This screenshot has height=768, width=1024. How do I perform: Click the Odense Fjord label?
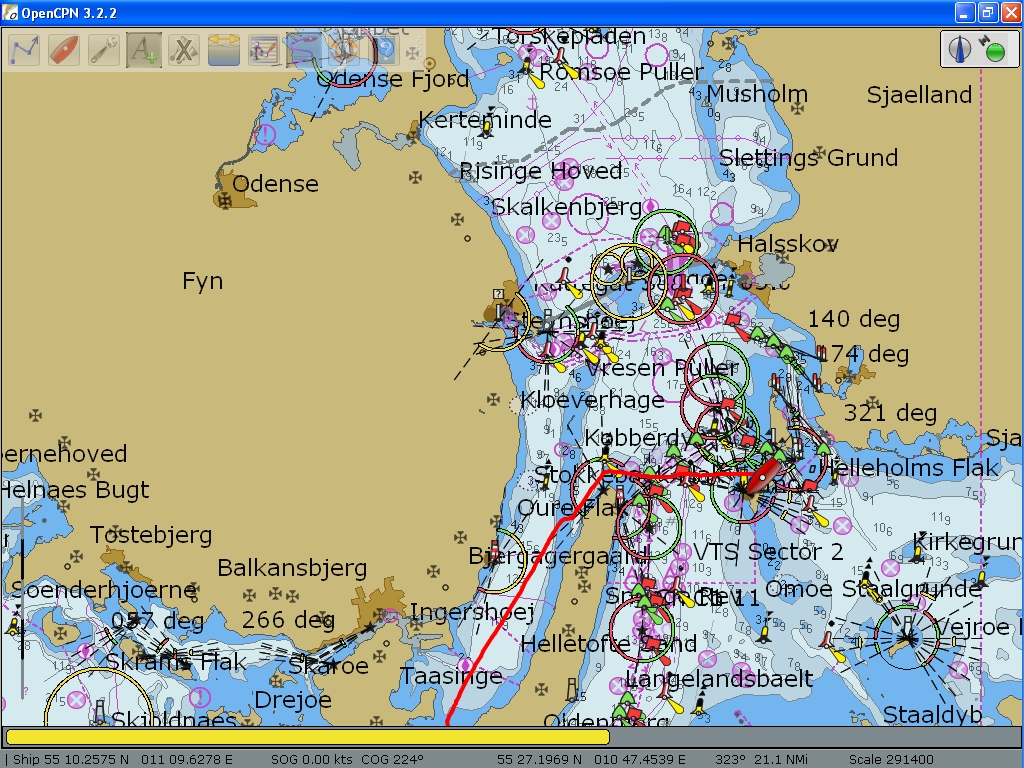[x=392, y=80]
